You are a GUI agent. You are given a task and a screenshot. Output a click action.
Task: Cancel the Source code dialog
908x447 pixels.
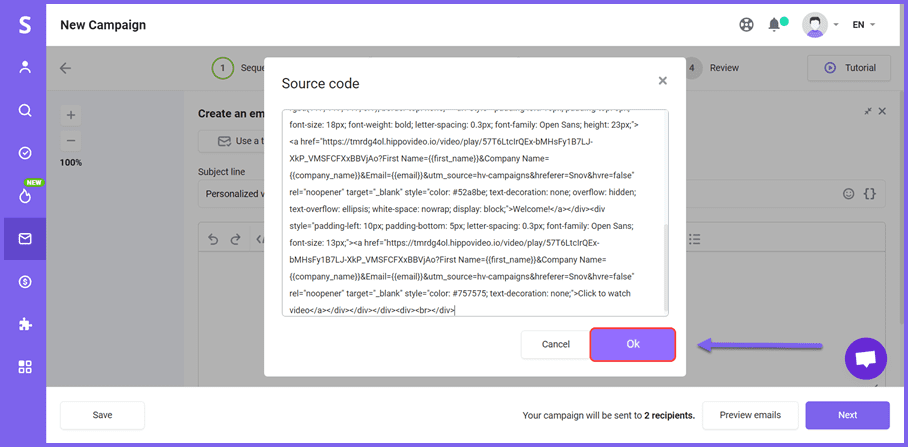coord(555,344)
